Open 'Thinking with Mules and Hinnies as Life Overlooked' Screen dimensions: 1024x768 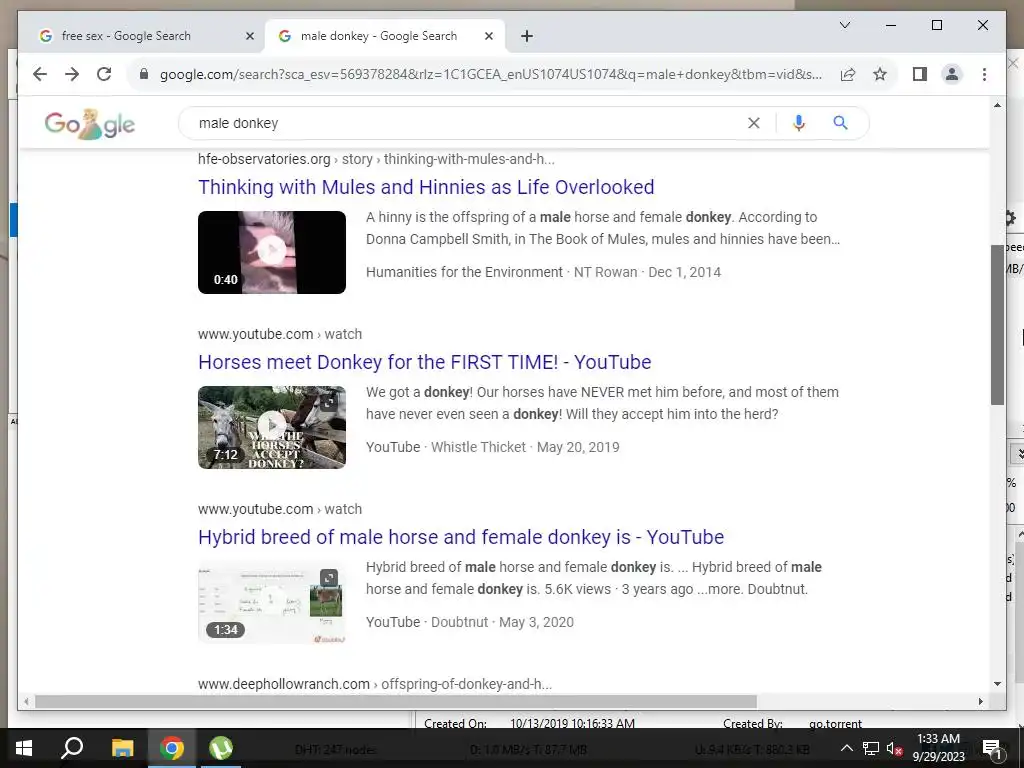click(426, 187)
